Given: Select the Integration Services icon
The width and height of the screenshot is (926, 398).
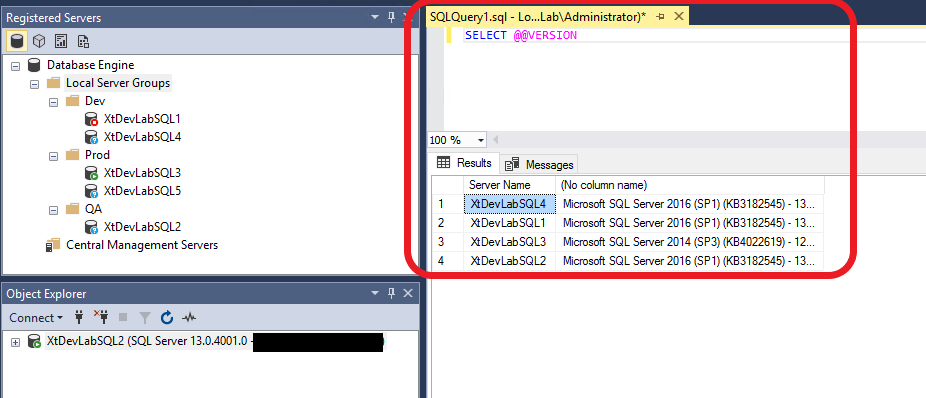Looking at the screenshot, I should tap(83, 41).
